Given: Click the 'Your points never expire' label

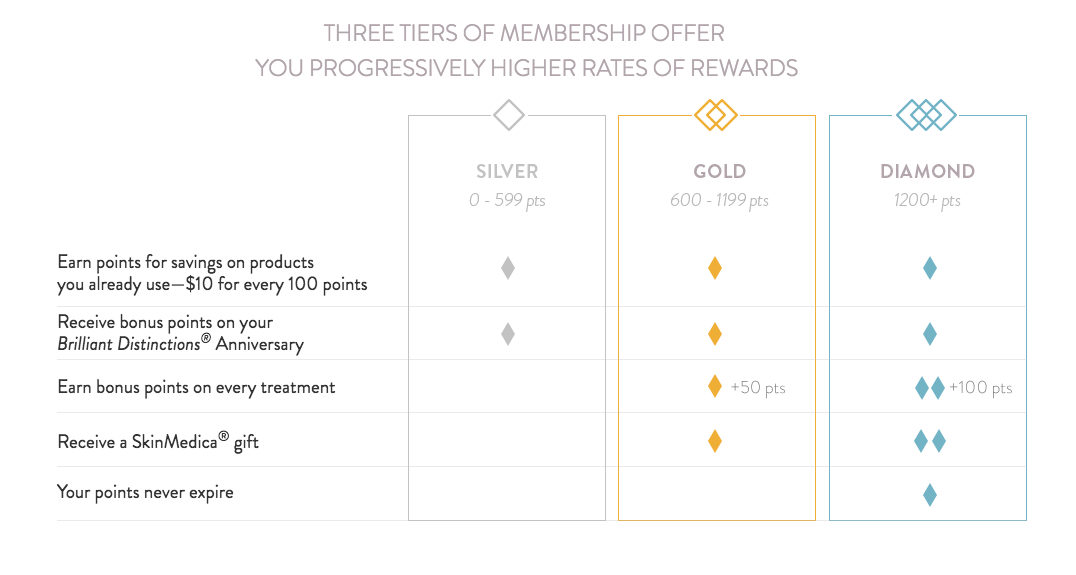Looking at the screenshot, I should 145,493.
